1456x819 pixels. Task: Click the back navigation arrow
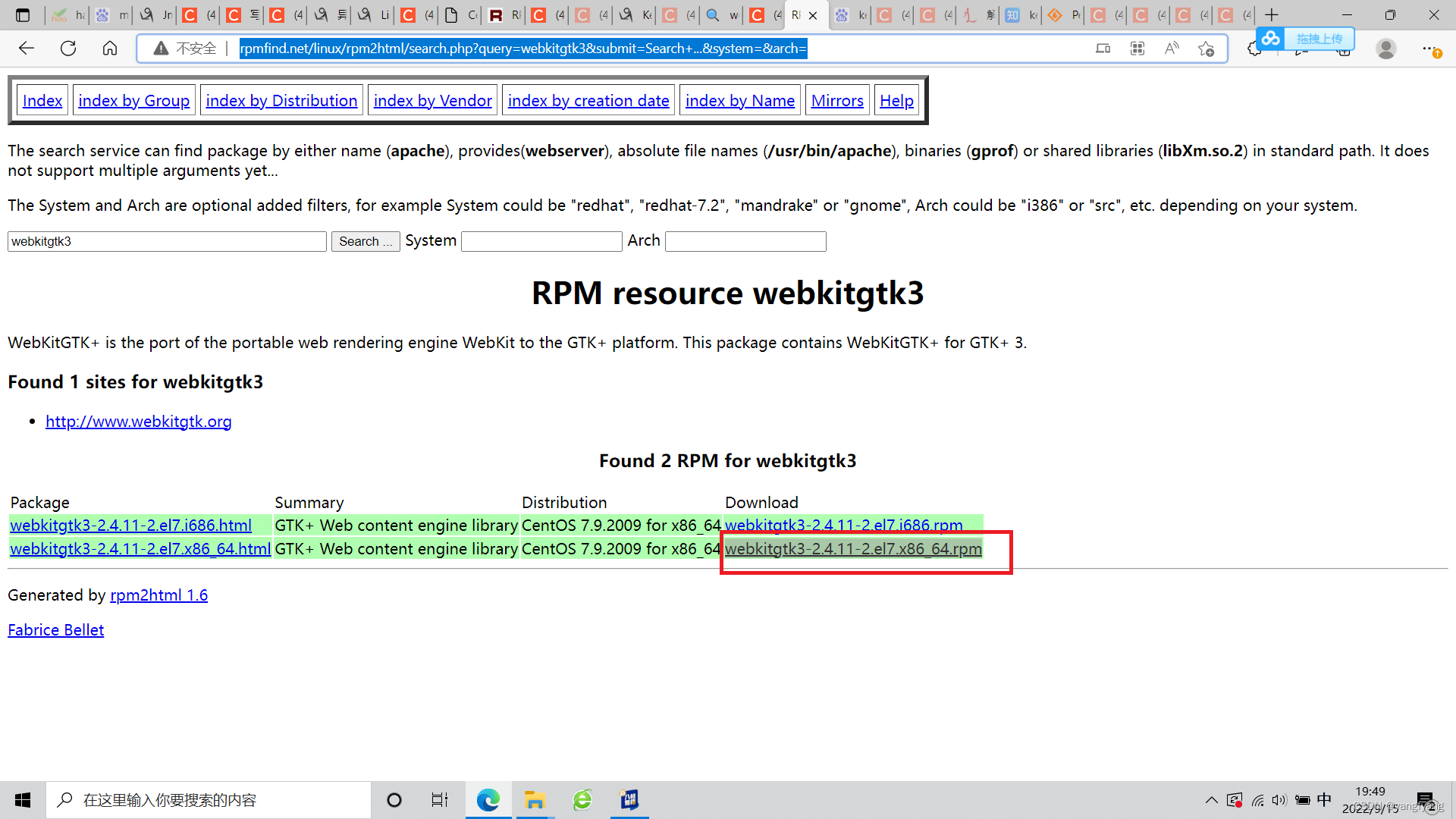pyautogui.click(x=26, y=48)
